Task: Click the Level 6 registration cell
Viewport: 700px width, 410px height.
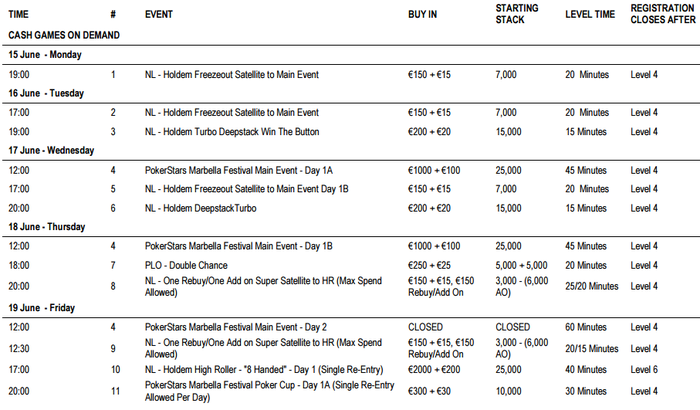Action: 644,371
